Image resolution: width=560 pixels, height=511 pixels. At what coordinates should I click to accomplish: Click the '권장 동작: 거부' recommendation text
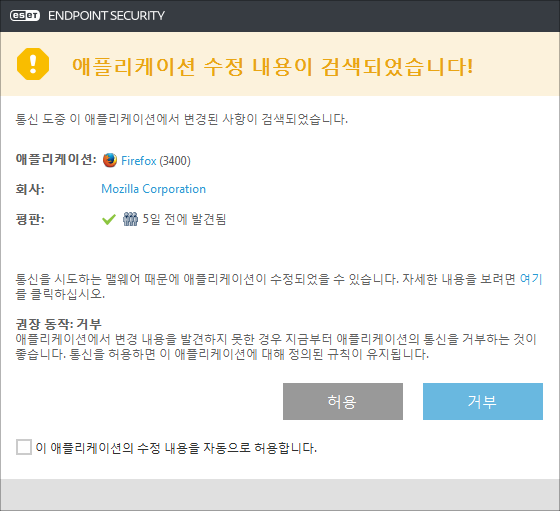coord(59,324)
